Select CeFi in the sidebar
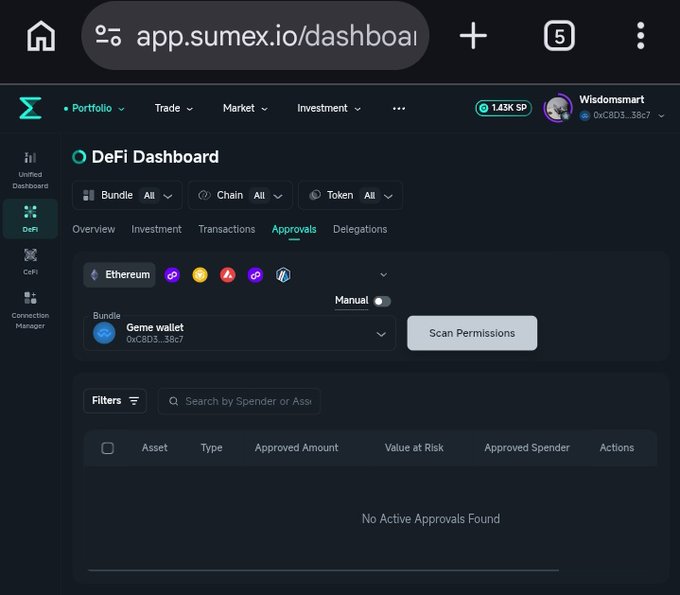The height and width of the screenshot is (595, 680). tap(30, 262)
